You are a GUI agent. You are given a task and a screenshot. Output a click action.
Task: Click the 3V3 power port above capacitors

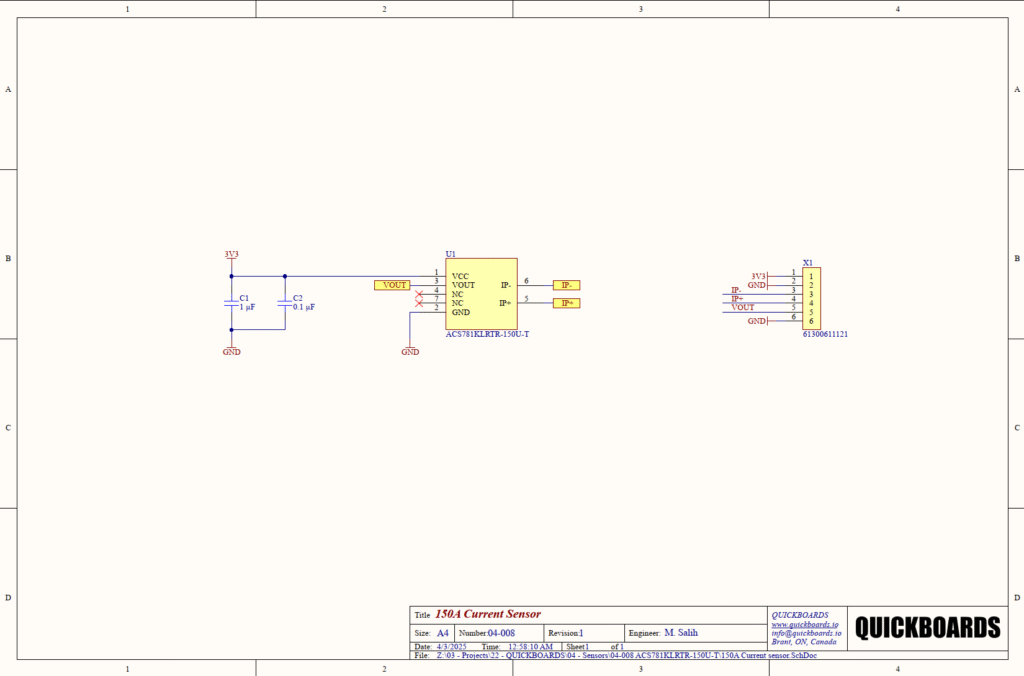(x=231, y=254)
